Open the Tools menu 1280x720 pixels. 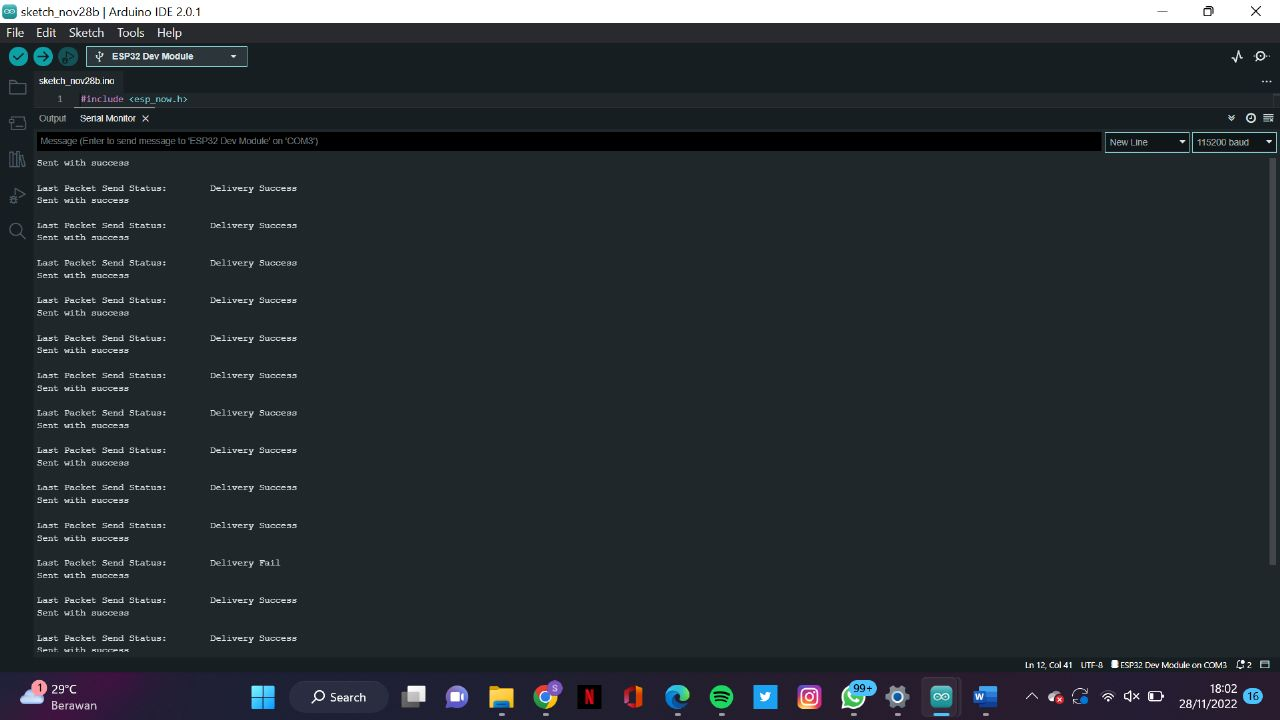[130, 32]
